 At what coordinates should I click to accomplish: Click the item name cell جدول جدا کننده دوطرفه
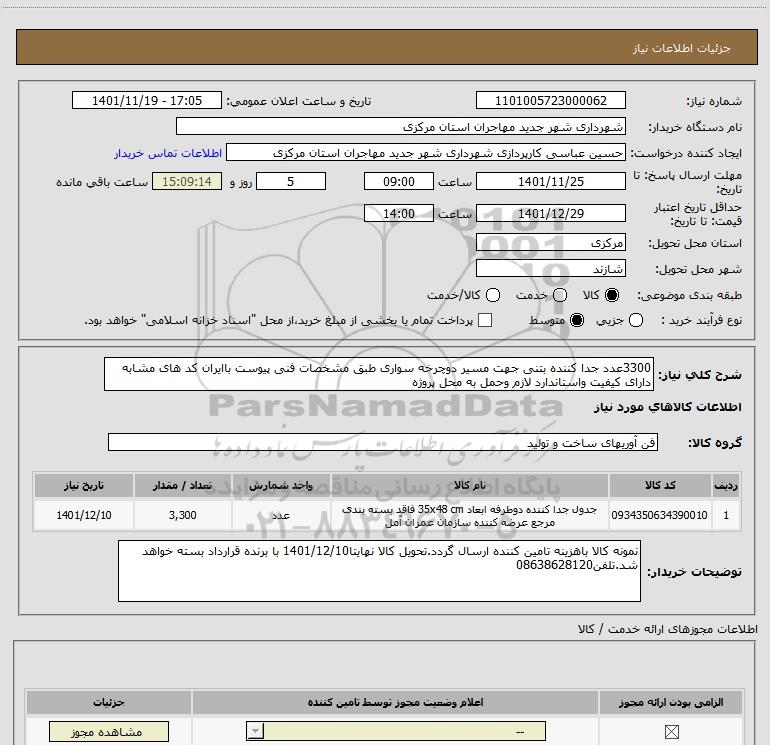click(469, 515)
